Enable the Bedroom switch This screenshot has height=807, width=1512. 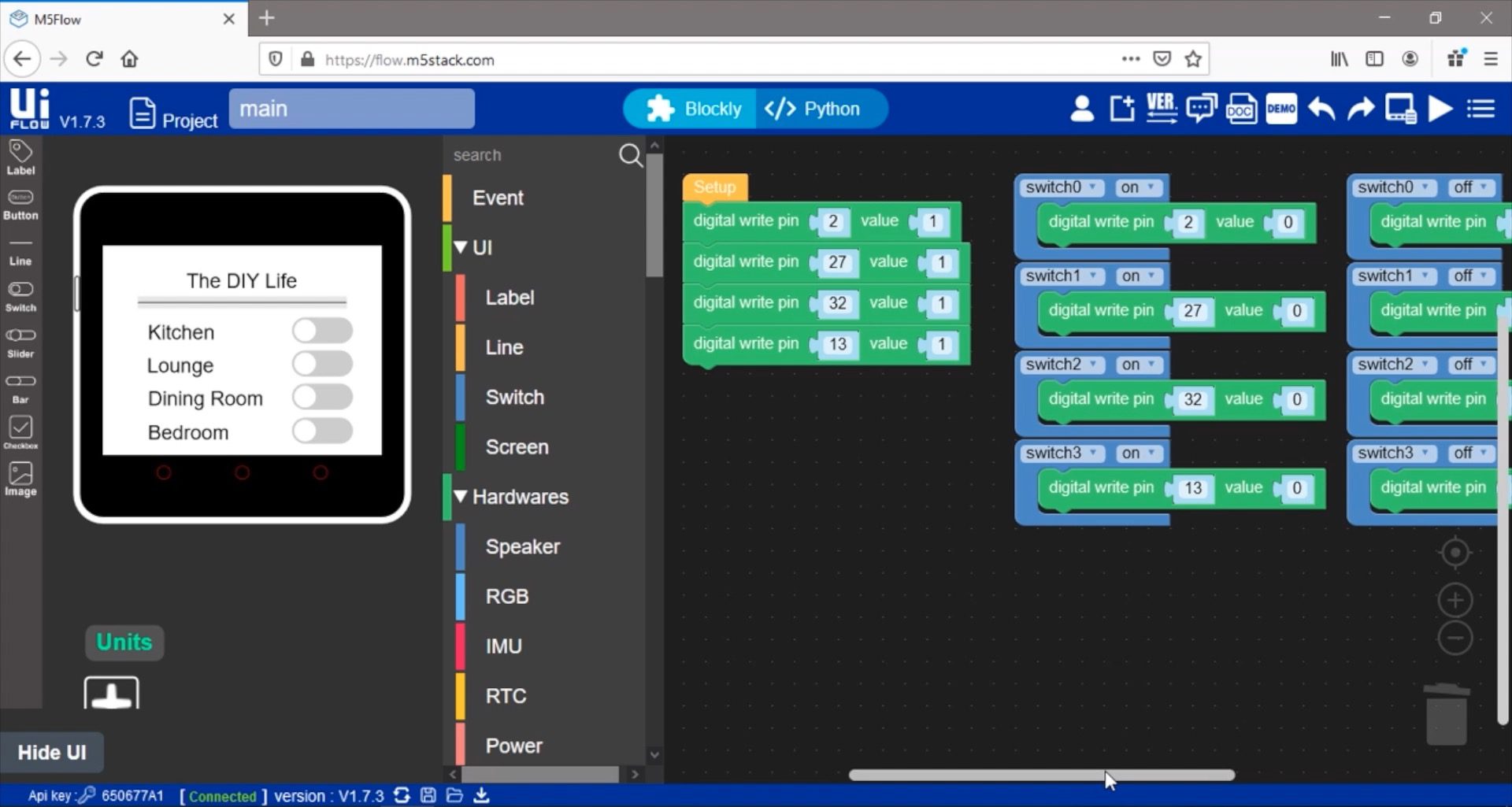tap(322, 431)
